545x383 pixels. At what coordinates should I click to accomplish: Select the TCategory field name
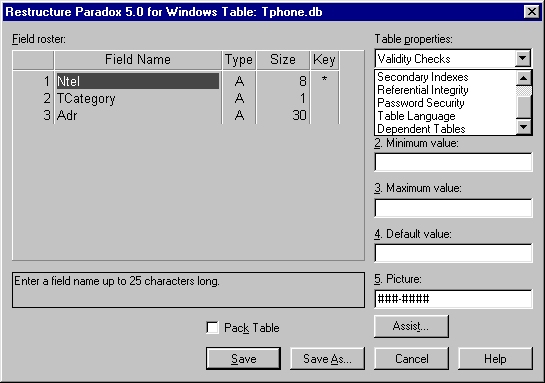[x=138, y=98]
